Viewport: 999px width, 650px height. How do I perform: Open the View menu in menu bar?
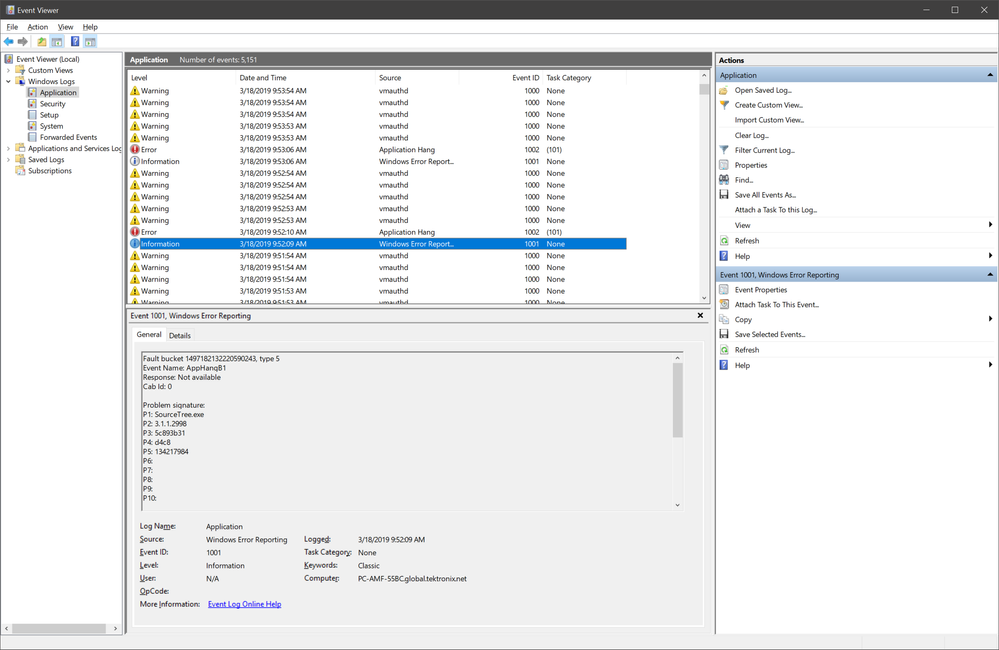(66, 27)
